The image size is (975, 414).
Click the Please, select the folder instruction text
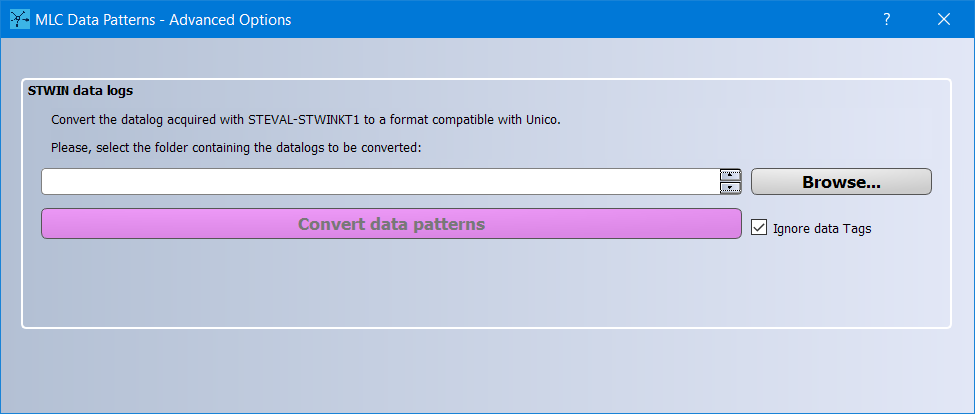coord(236,149)
